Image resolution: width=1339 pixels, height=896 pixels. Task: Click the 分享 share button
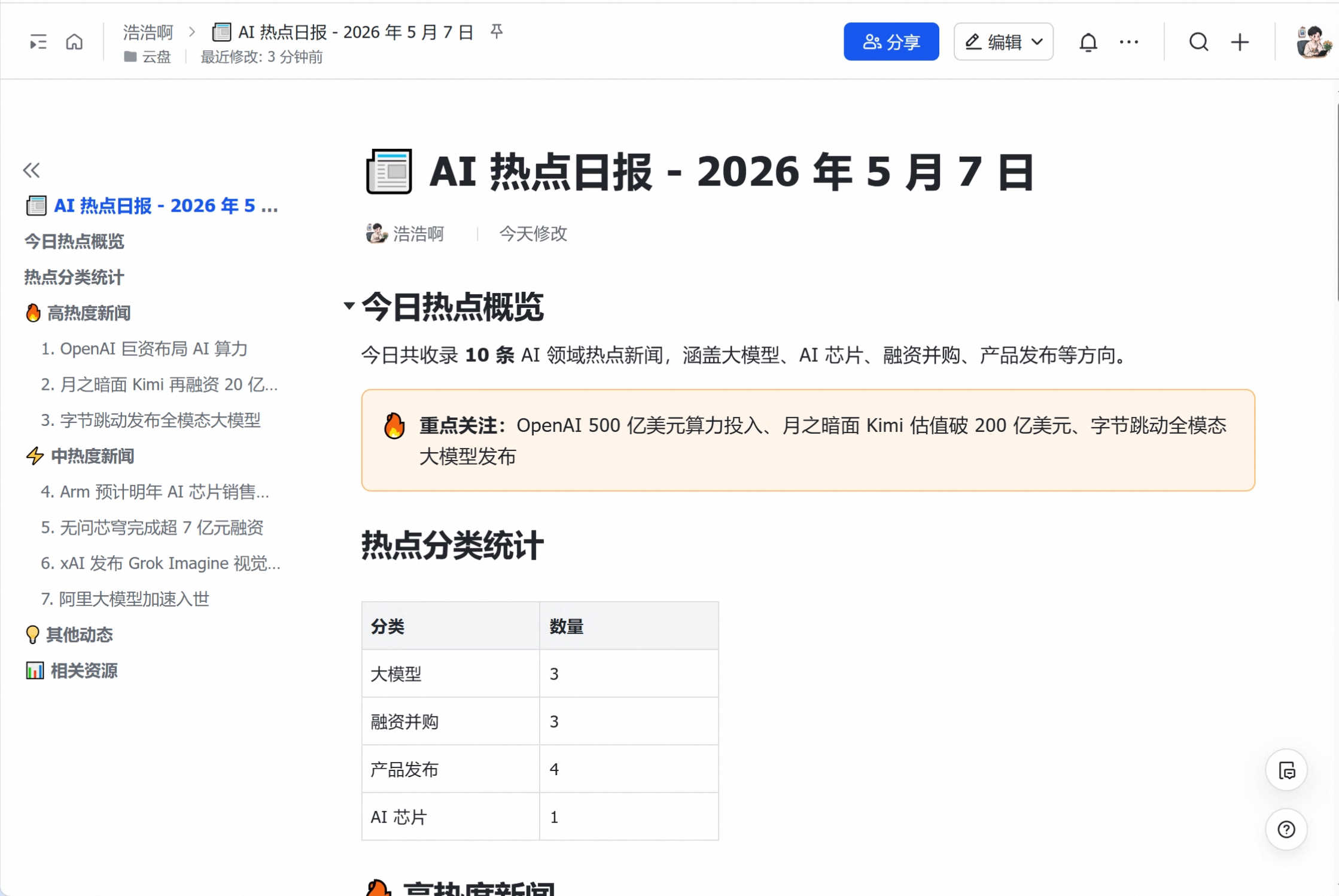pyautogui.click(x=891, y=42)
